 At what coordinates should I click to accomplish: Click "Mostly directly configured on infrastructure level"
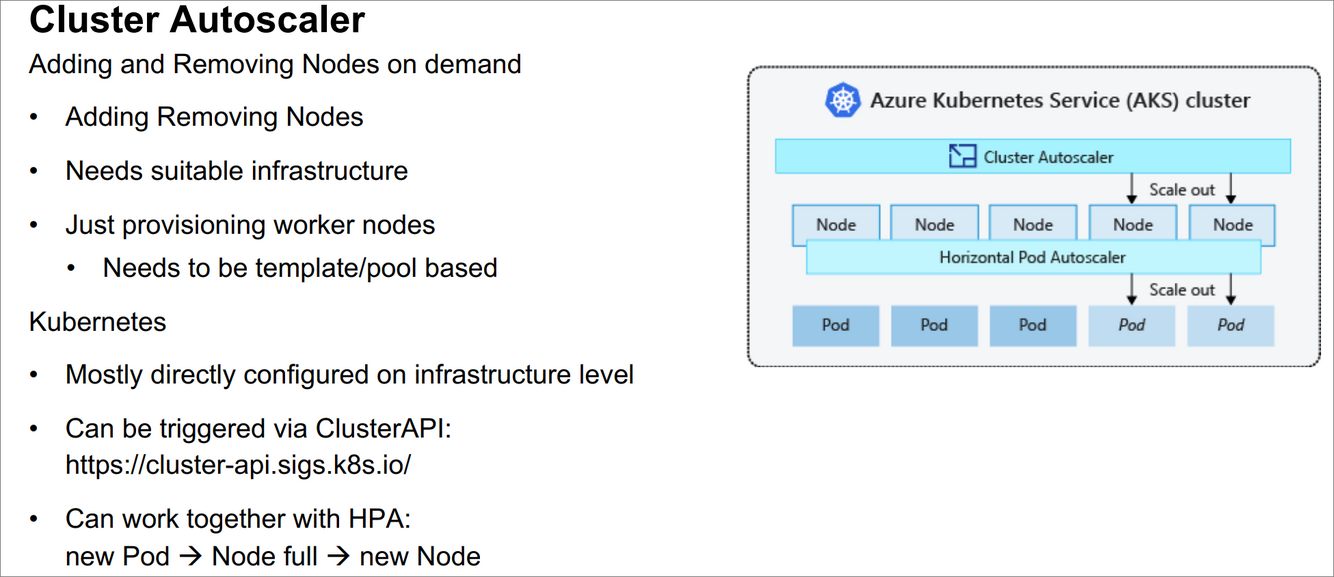click(350, 375)
